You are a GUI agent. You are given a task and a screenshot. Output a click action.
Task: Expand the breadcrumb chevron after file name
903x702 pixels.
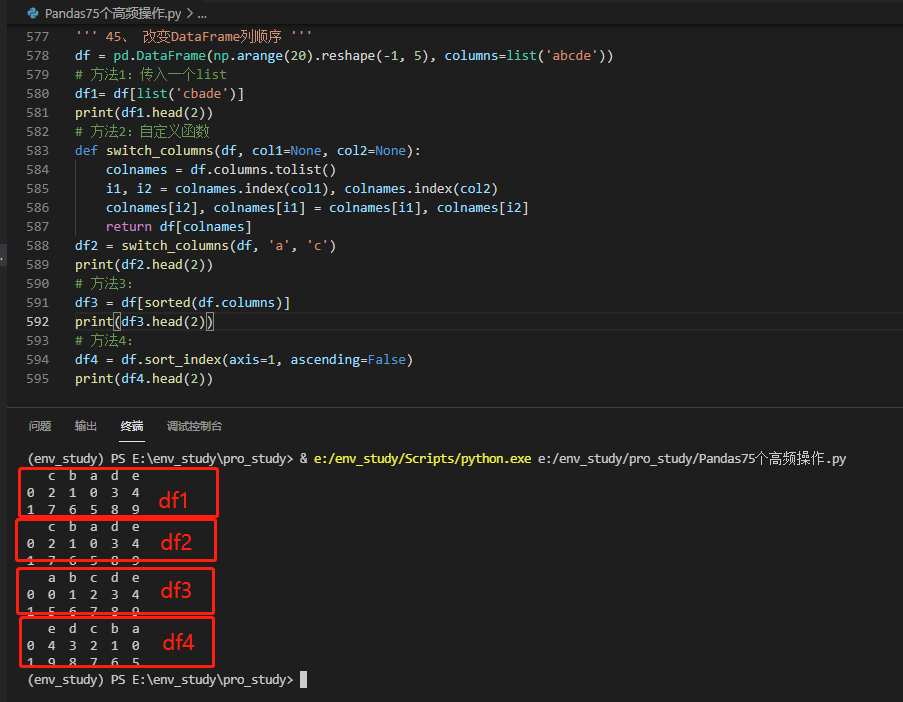click(x=189, y=13)
